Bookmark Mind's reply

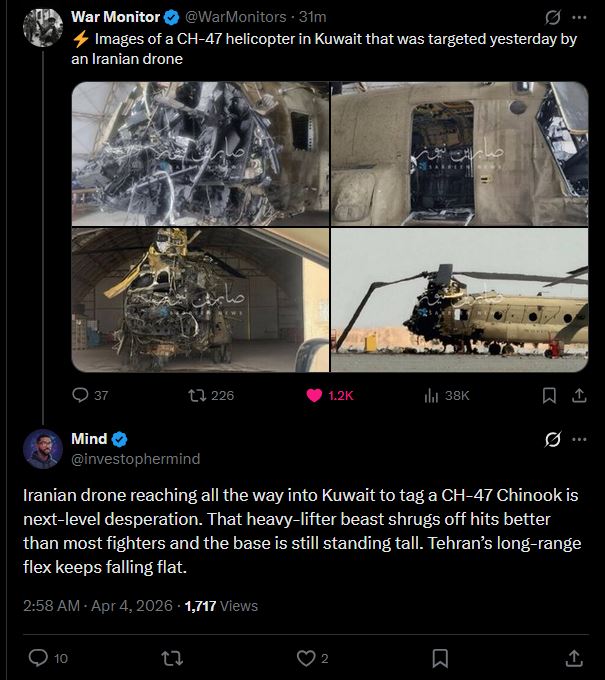[x=440, y=658]
